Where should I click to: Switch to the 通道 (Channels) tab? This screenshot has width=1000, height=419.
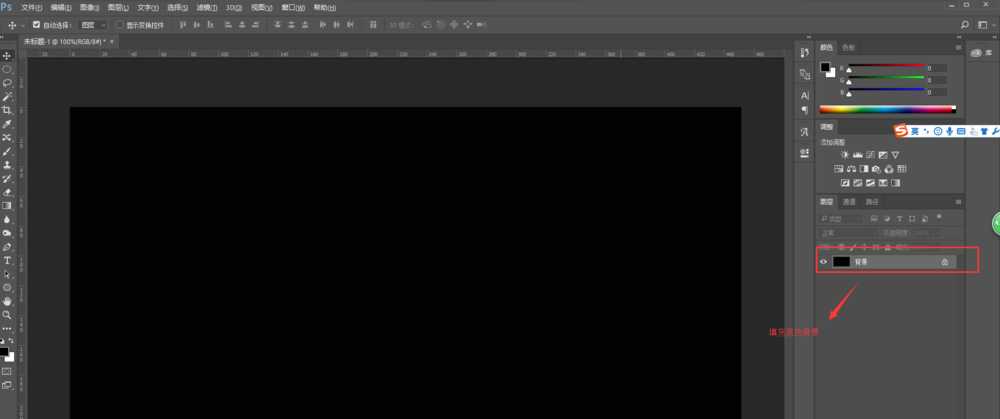(848, 202)
